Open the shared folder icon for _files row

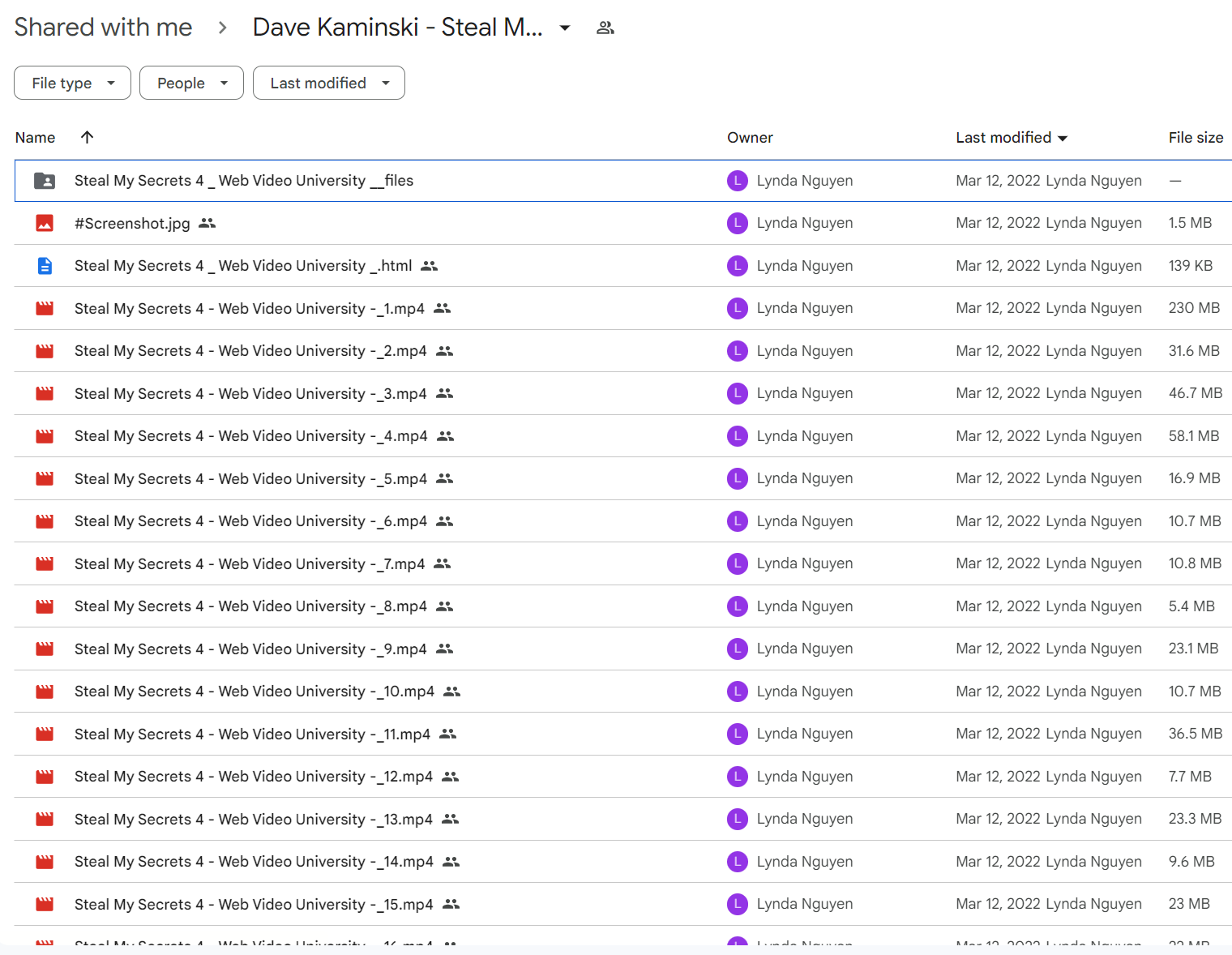coord(45,181)
